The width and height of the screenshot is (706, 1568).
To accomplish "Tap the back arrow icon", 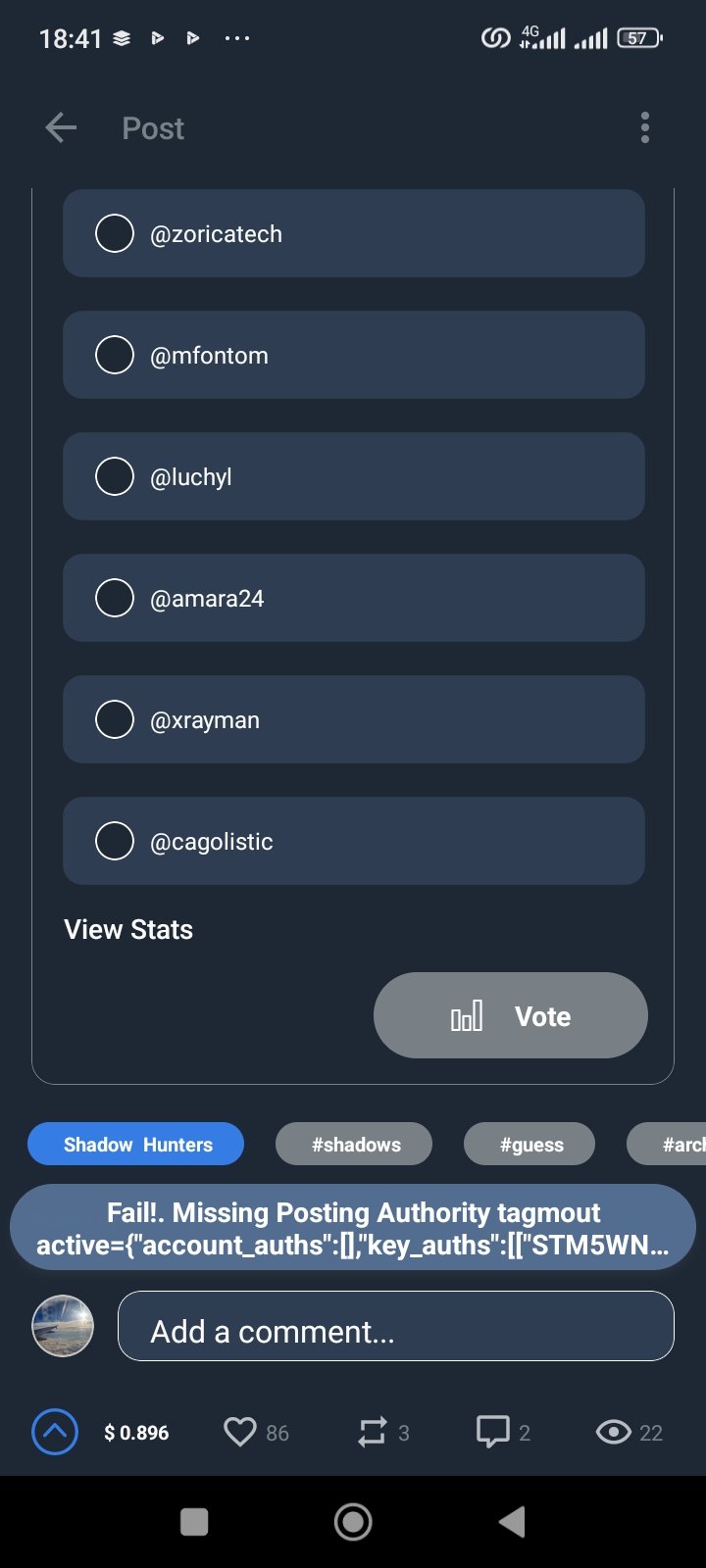I will click(x=61, y=127).
